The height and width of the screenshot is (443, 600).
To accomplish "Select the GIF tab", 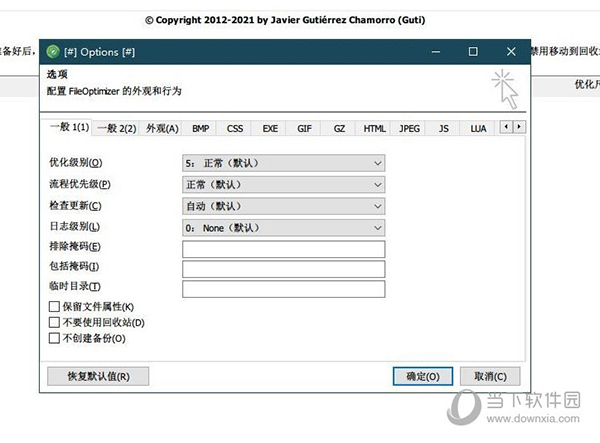I will (x=304, y=129).
